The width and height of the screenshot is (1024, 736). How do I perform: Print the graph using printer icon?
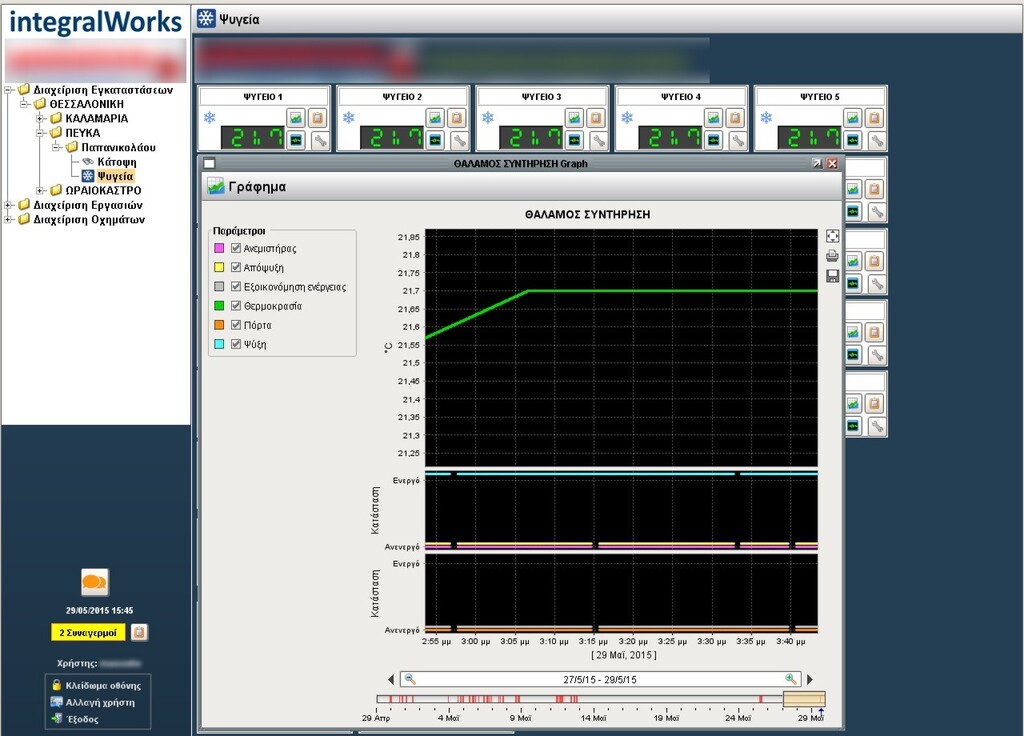coord(832,256)
